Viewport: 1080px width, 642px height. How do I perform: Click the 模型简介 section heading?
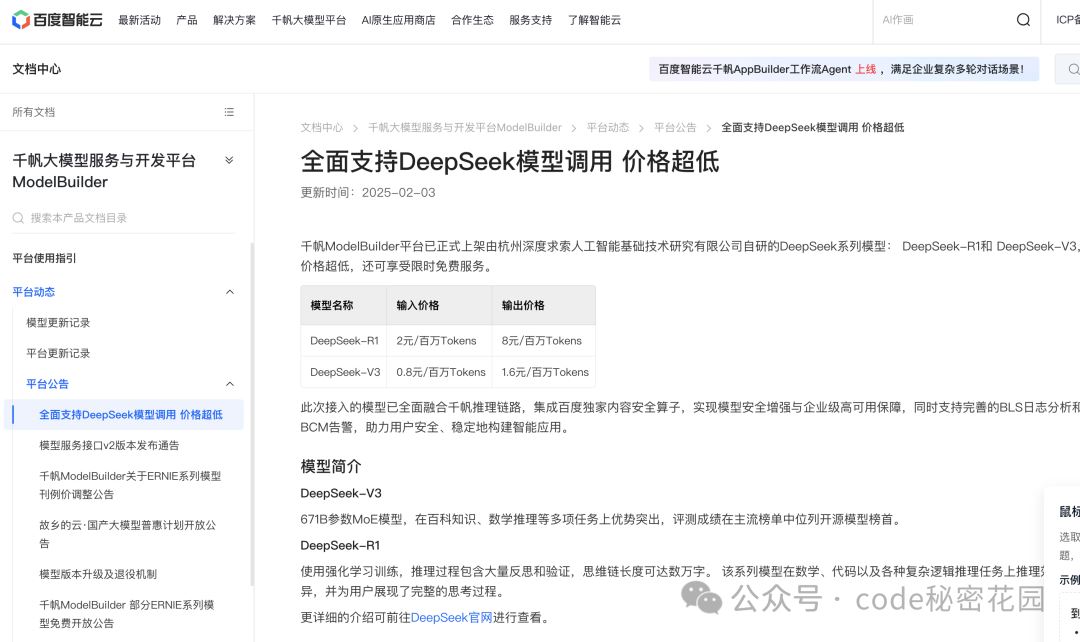[x=331, y=466]
